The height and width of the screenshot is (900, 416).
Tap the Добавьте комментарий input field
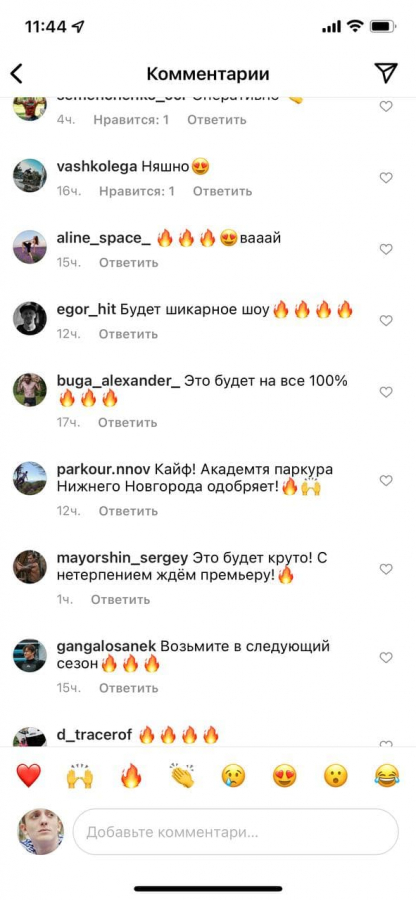pos(235,832)
